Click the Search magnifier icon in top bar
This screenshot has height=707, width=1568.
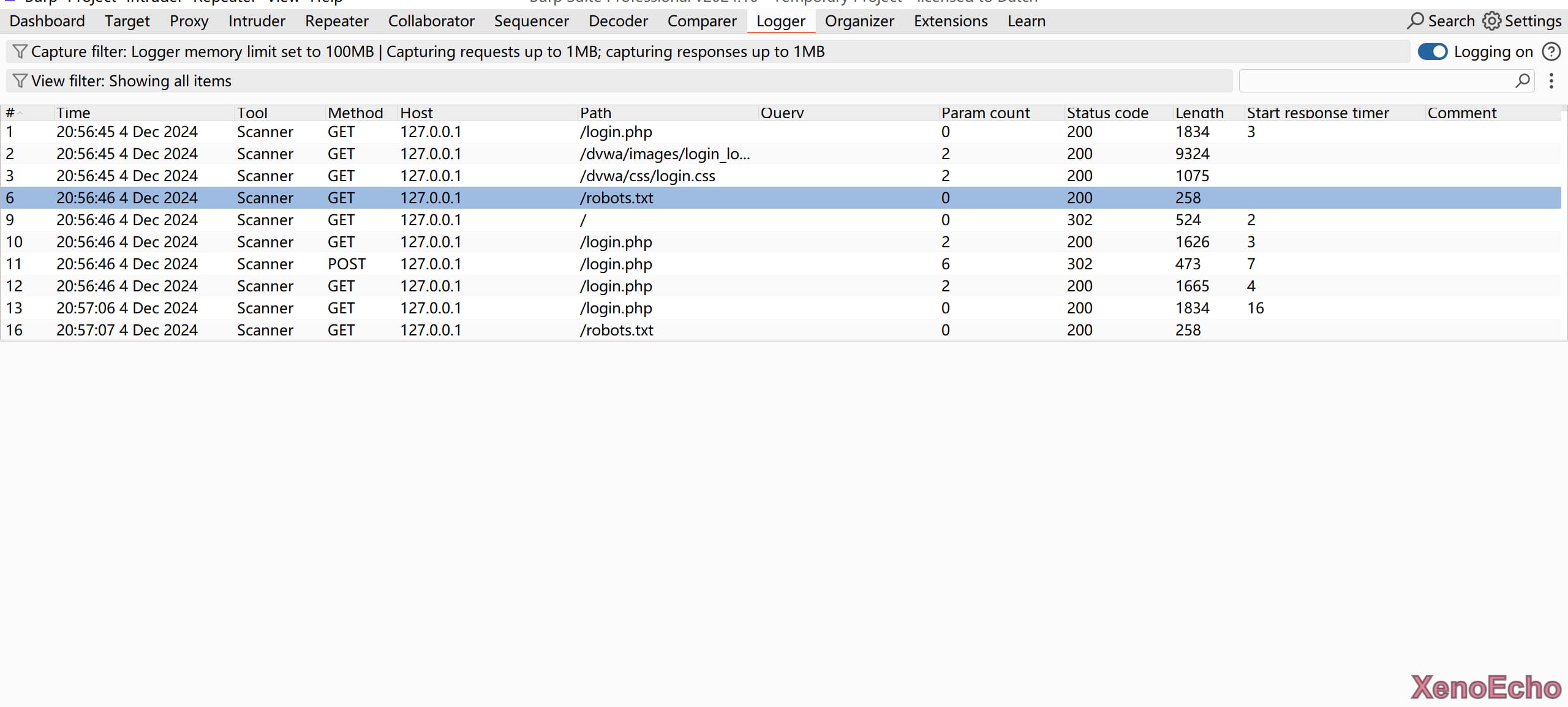point(1415,21)
